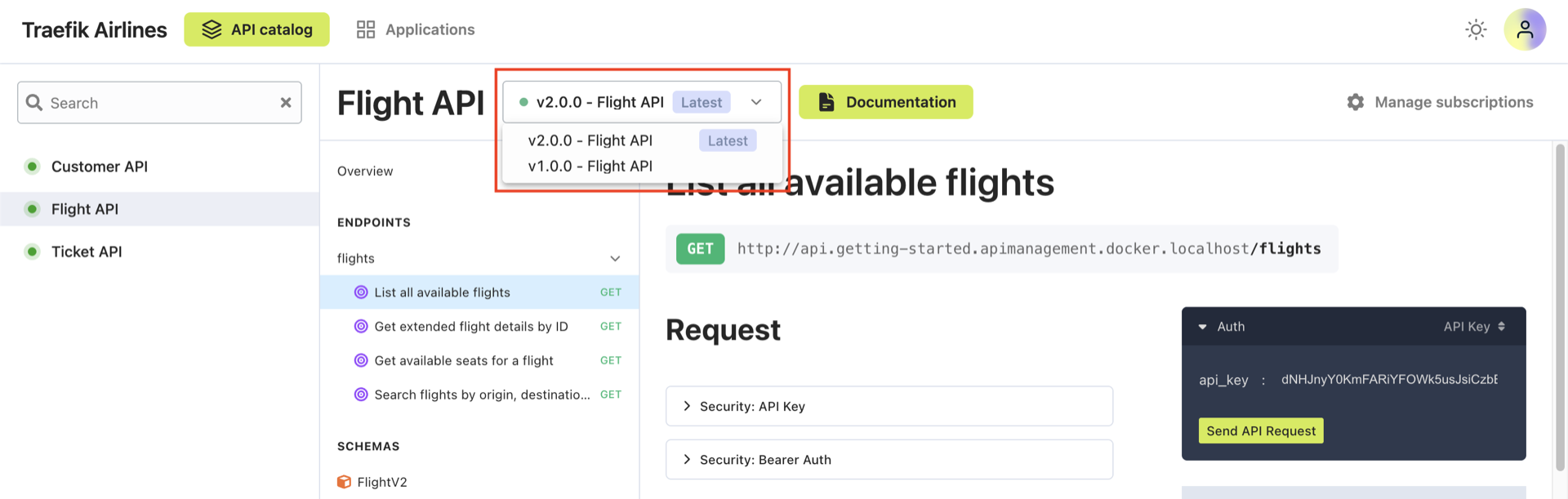Collapse the API version dropdown chevron
Viewport: 1568px width, 499px height.
pos(756,102)
